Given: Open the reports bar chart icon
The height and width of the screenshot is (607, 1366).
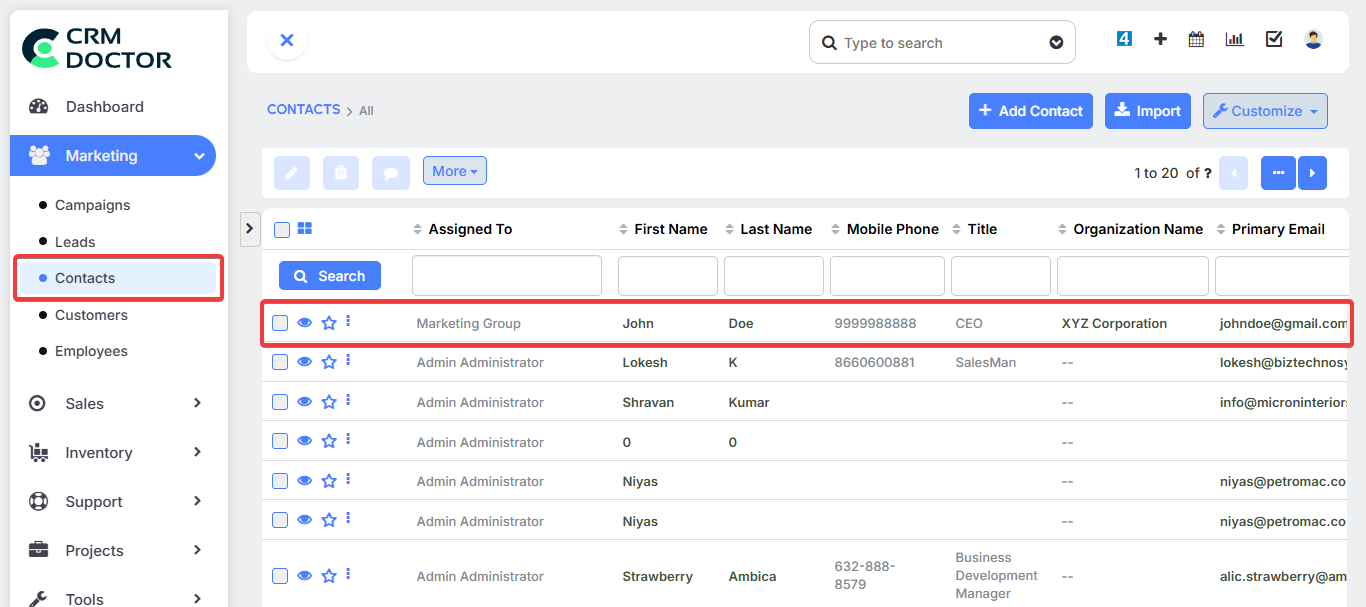Looking at the screenshot, I should [x=1234, y=40].
